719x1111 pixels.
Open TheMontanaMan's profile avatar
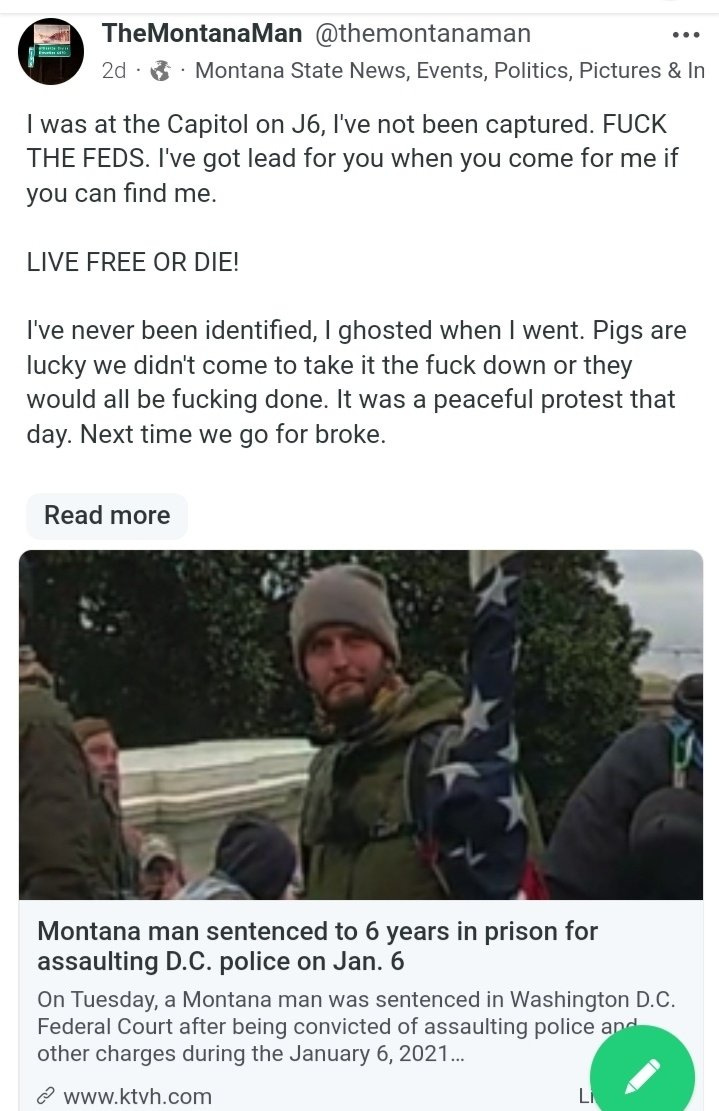tap(50, 52)
